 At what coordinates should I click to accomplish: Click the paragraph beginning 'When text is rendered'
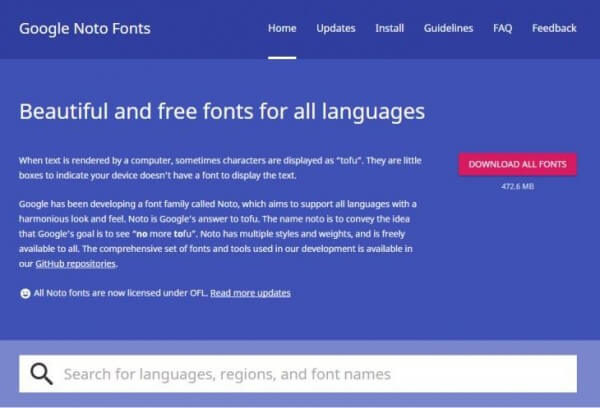pyautogui.click(x=220, y=168)
